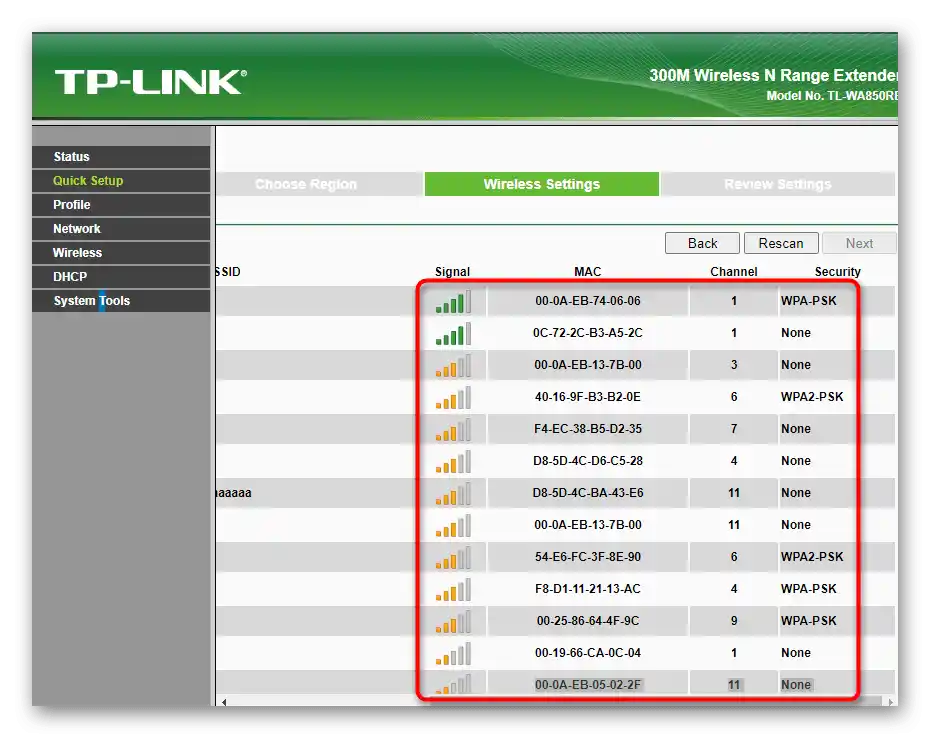Image resolution: width=930 pixels, height=738 pixels.
Task: Select MAC address 00-0A-EB-05-02-2F
Action: point(588,685)
